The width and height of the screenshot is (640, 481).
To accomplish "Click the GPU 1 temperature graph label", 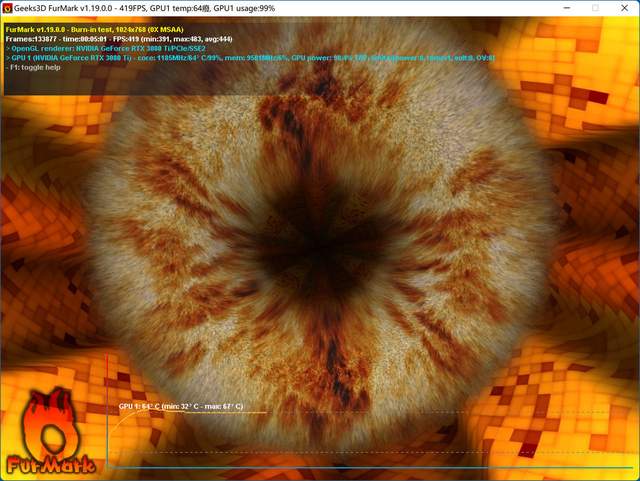I will [x=181, y=406].
